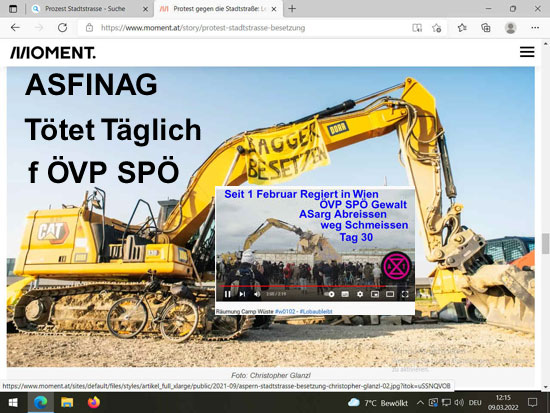Screen dimensions: 550x413
Task: Select the Foto: Christopher Glanzl caption
Action: click(x=270, y=375)
